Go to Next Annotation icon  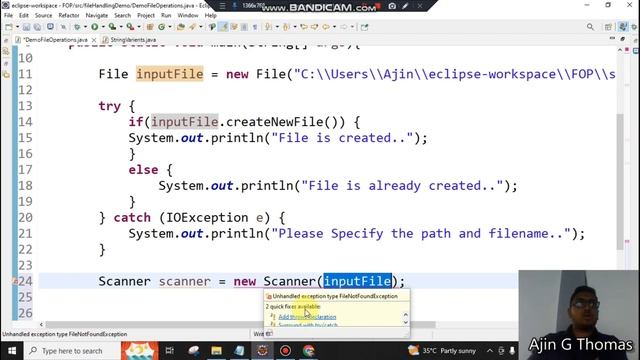[x=268, y=27]
